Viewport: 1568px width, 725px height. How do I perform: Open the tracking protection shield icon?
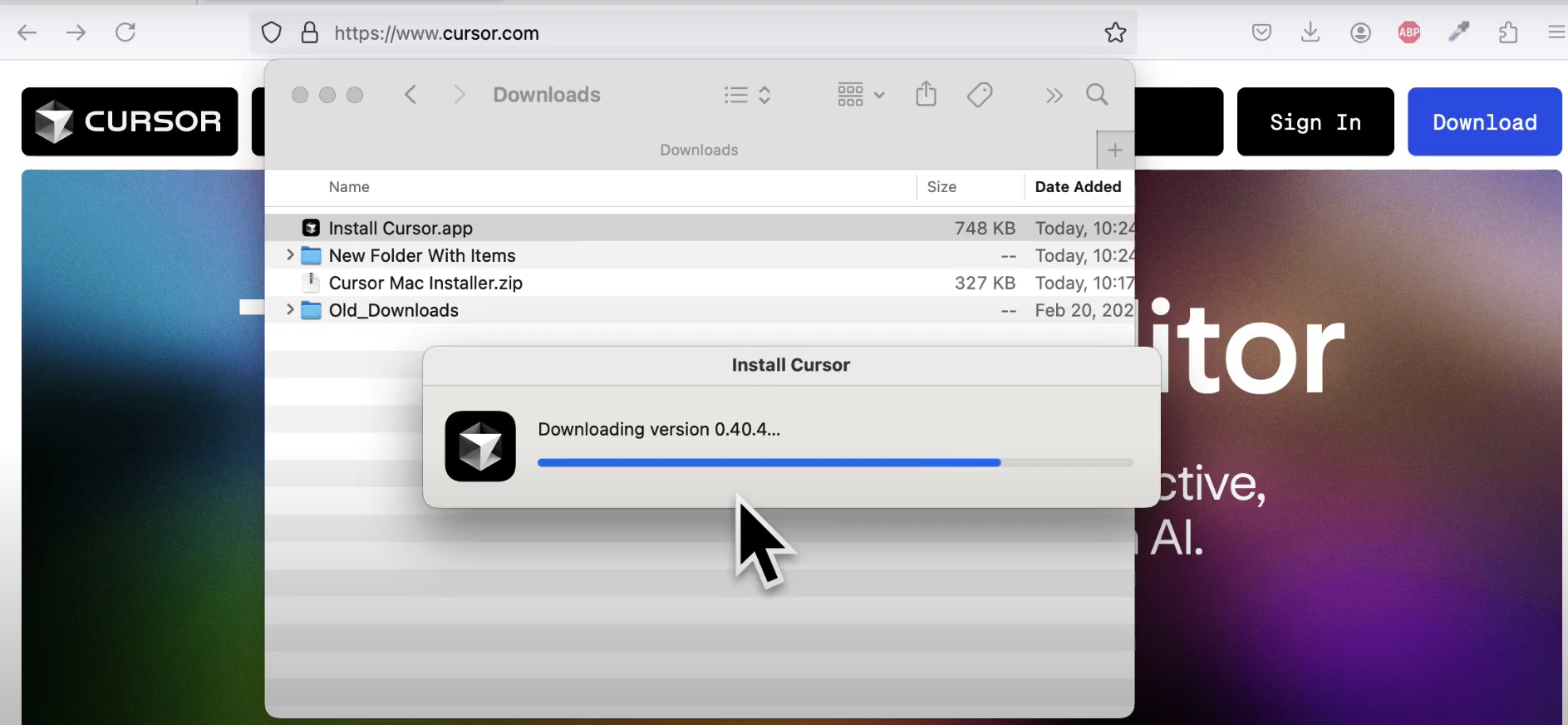point(272,33)
